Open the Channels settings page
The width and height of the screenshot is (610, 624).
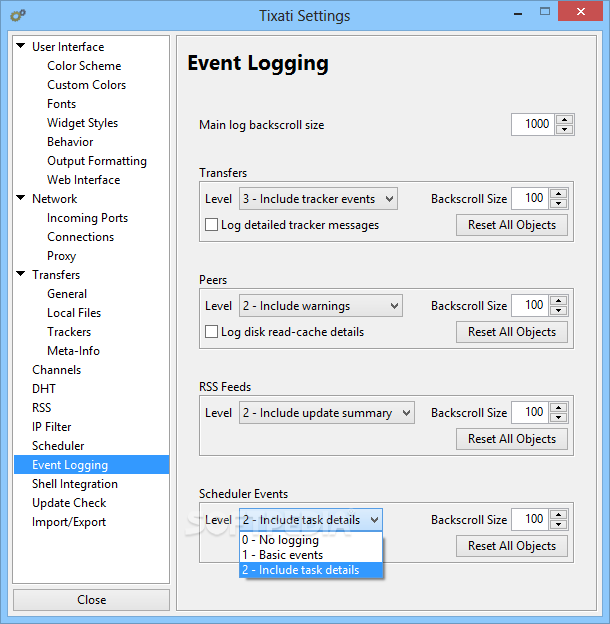coord(57,370)
